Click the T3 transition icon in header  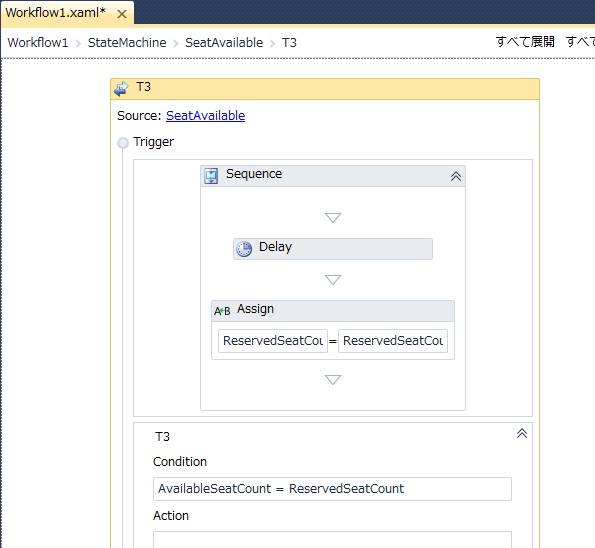[121, 89]
